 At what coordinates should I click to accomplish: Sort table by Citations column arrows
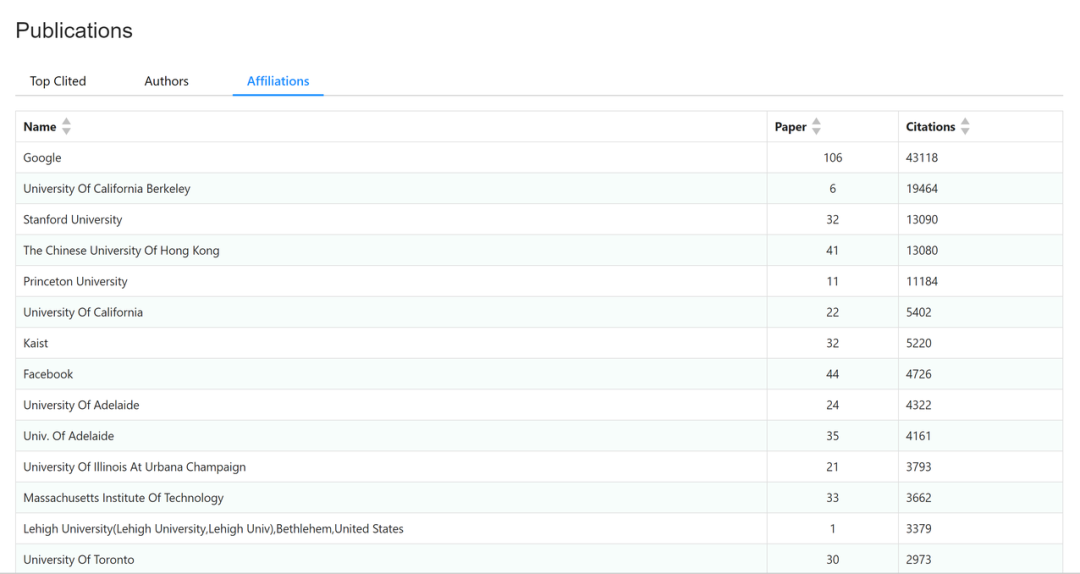pyautogui.click(x=965, y=126)
